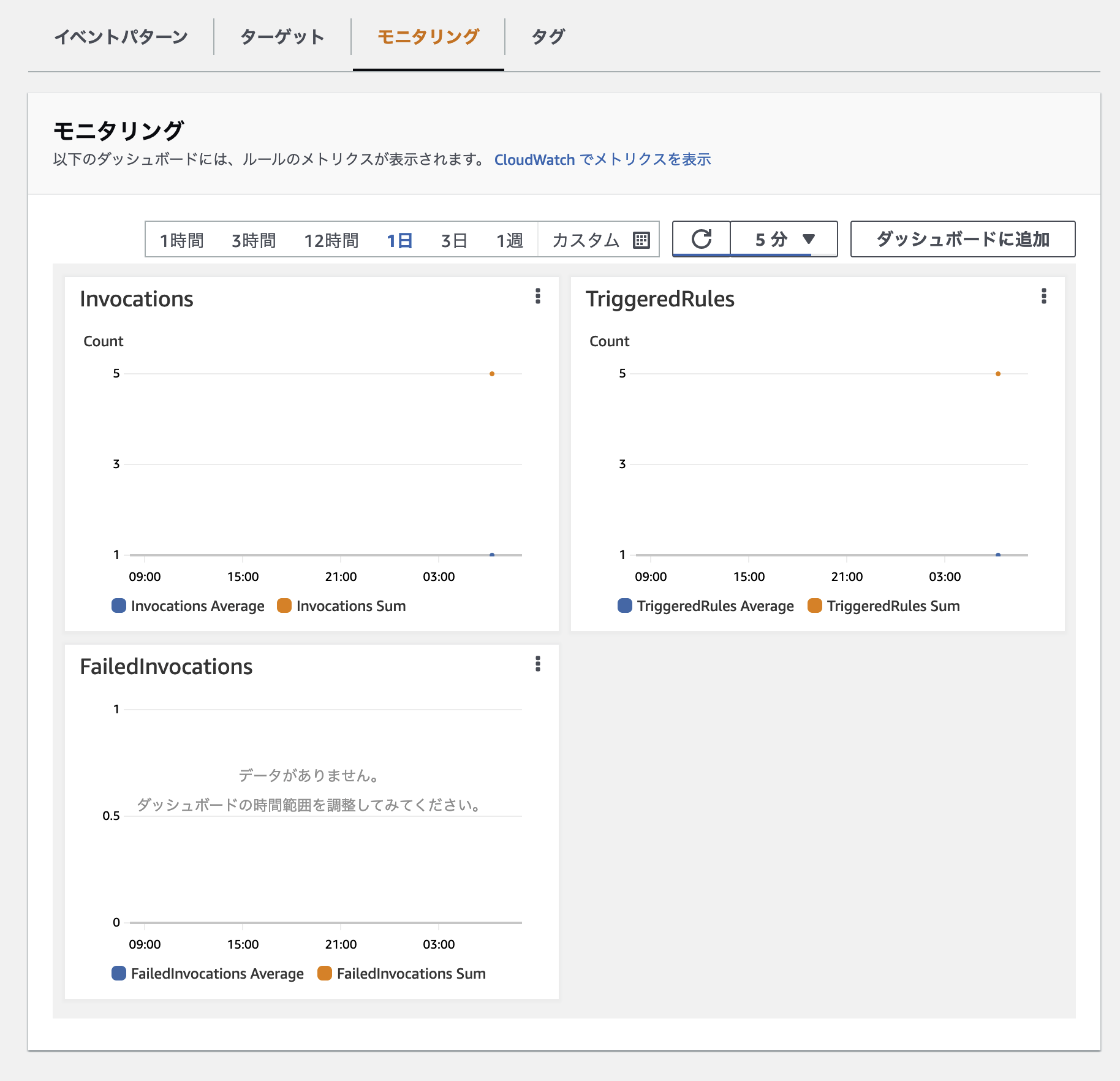
Task: Switch to the ターゲット tab
Action: tap(282, 36)
